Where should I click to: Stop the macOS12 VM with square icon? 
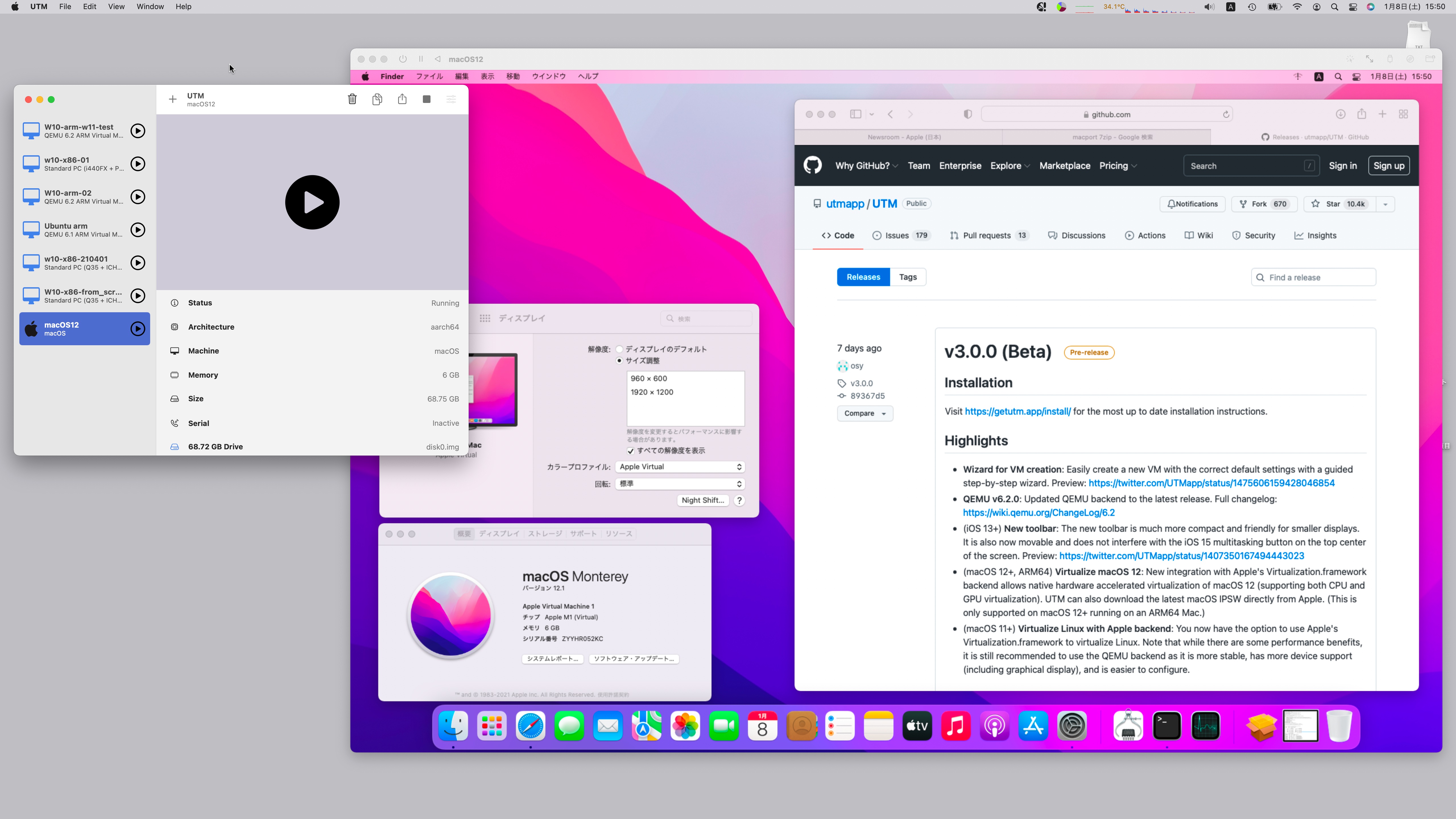point(427,99)
